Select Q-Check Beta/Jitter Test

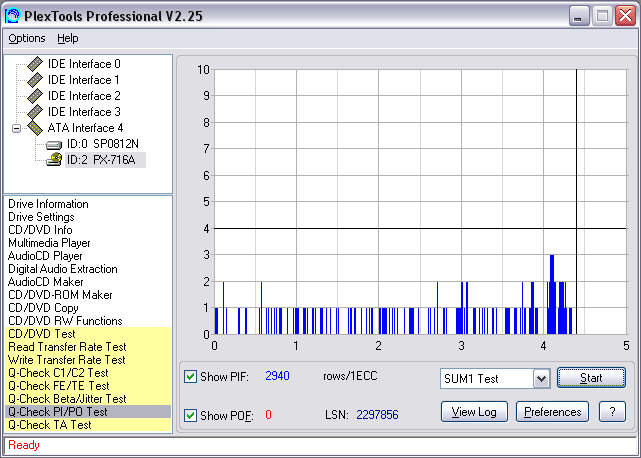(x=88, y=399)
